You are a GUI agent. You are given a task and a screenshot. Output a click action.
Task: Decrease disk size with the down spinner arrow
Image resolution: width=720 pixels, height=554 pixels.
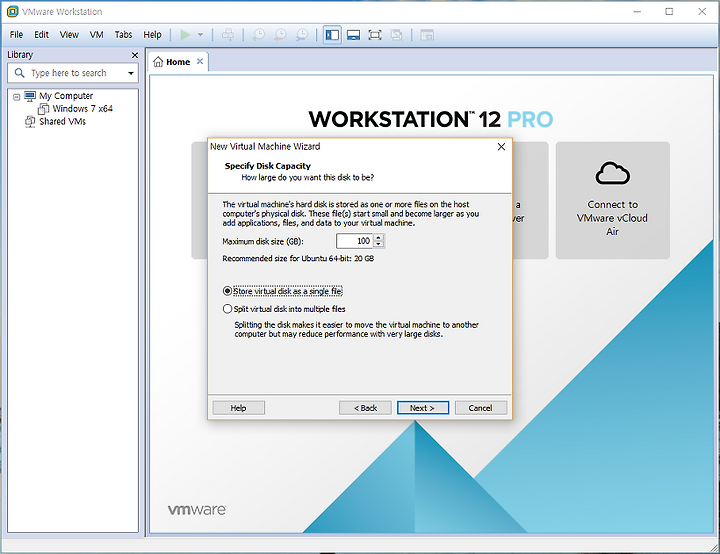[x=378, y=244]
